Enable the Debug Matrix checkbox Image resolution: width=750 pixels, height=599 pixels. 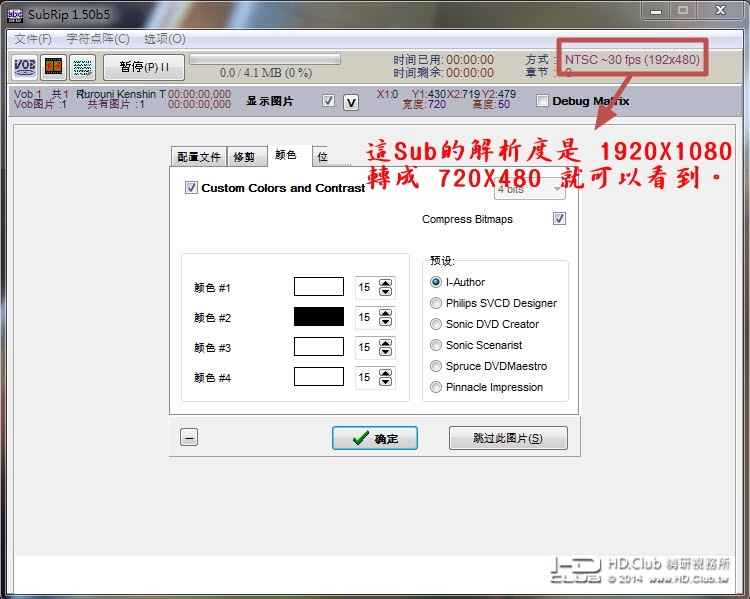(x=542, y=100)
